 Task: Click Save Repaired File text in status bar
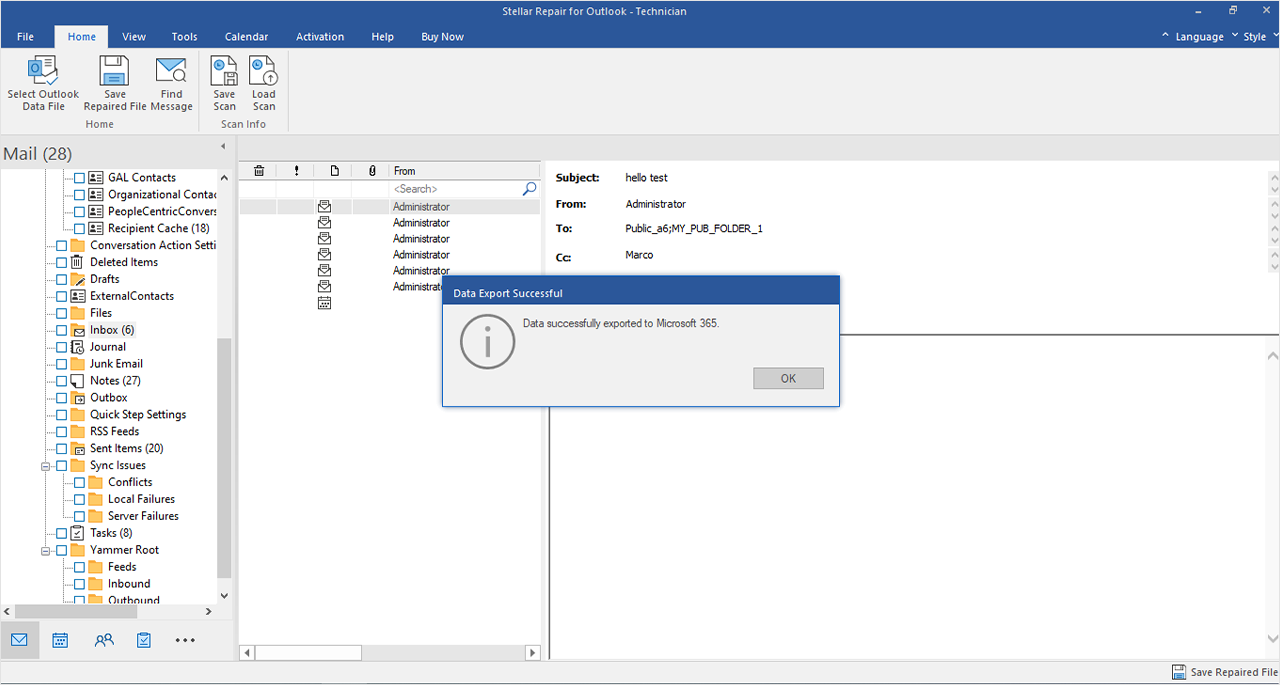pyautogui.click(x=1234, y=673)
